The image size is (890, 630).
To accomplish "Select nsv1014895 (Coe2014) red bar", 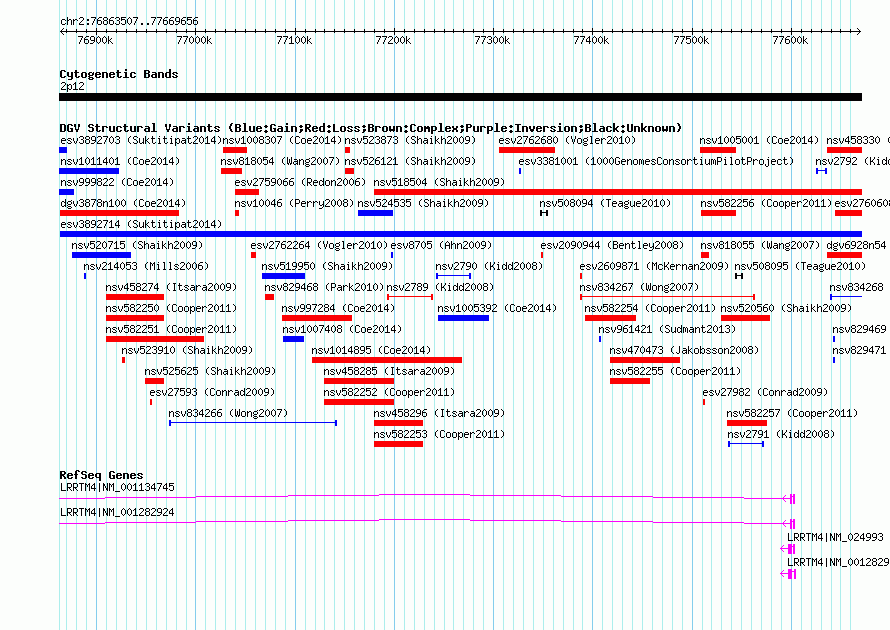I will (387, 360).
